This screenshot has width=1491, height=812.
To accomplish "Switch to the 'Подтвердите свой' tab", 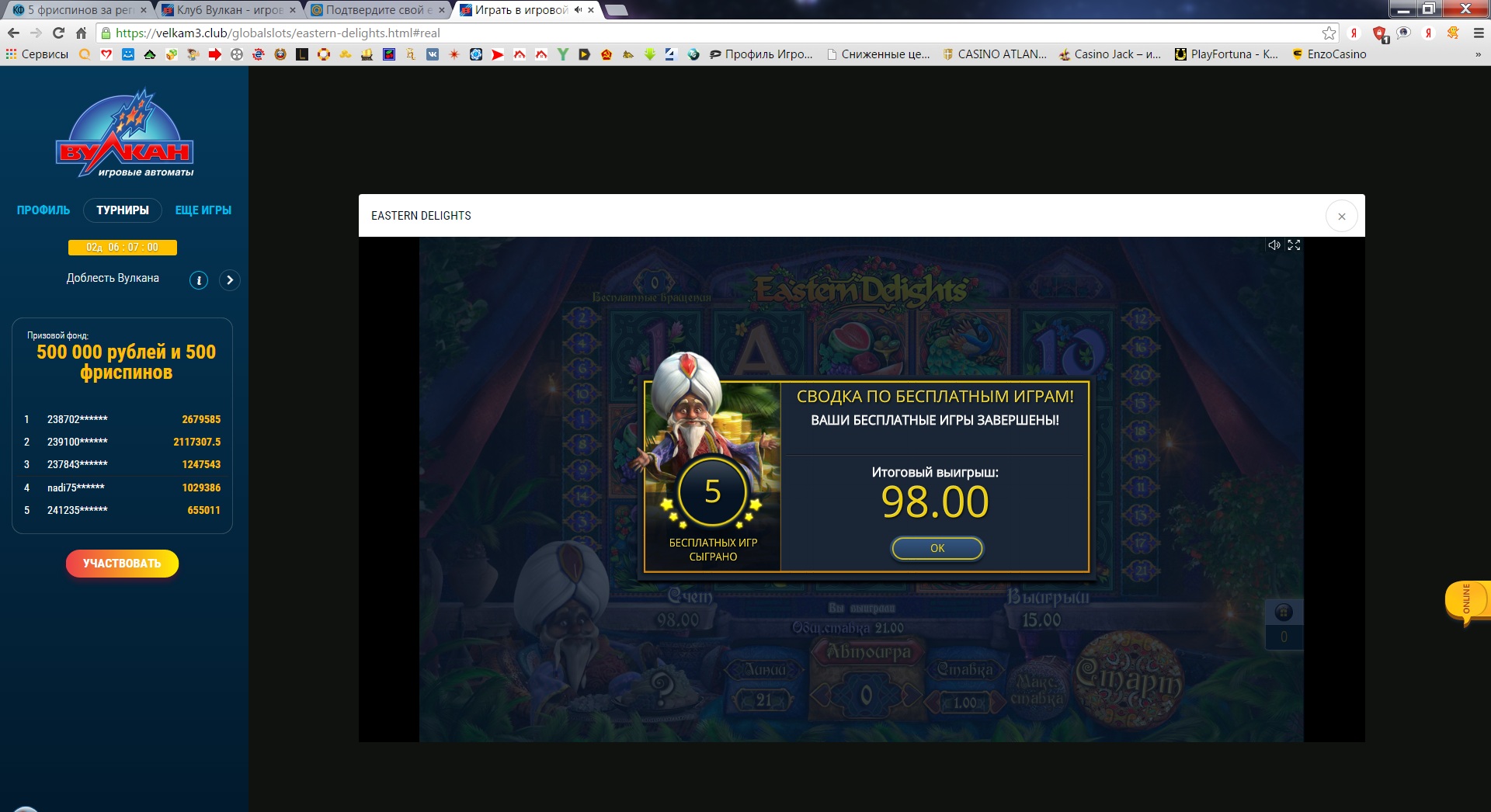I will point(378,10).
